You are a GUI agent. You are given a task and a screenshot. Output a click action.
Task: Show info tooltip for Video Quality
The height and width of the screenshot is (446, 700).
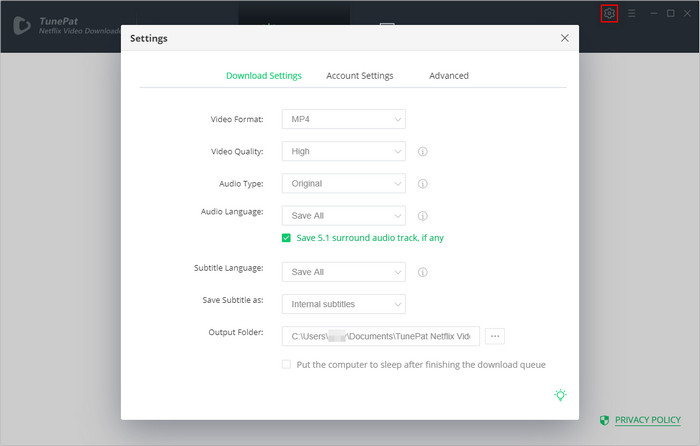(x=422, y=151)
